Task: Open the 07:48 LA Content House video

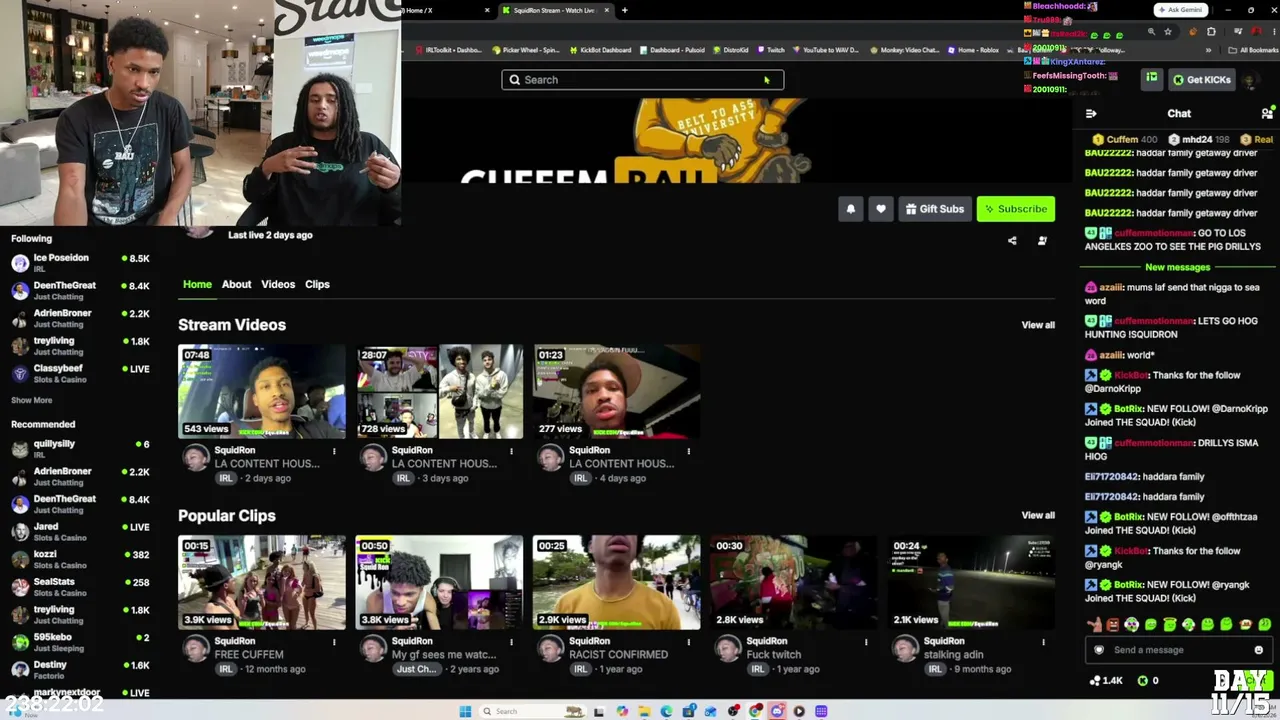Action: 262,392
